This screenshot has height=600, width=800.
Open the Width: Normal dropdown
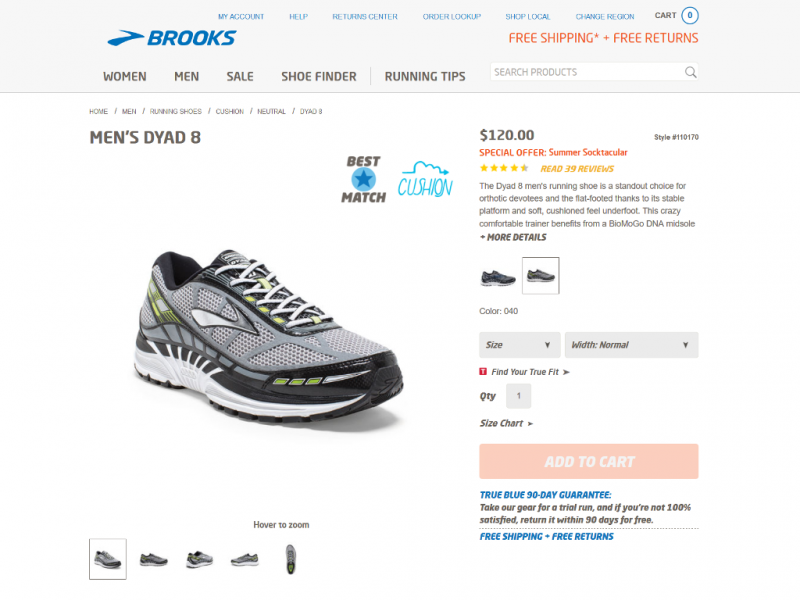pyautogui.click(x=631, y=345)
